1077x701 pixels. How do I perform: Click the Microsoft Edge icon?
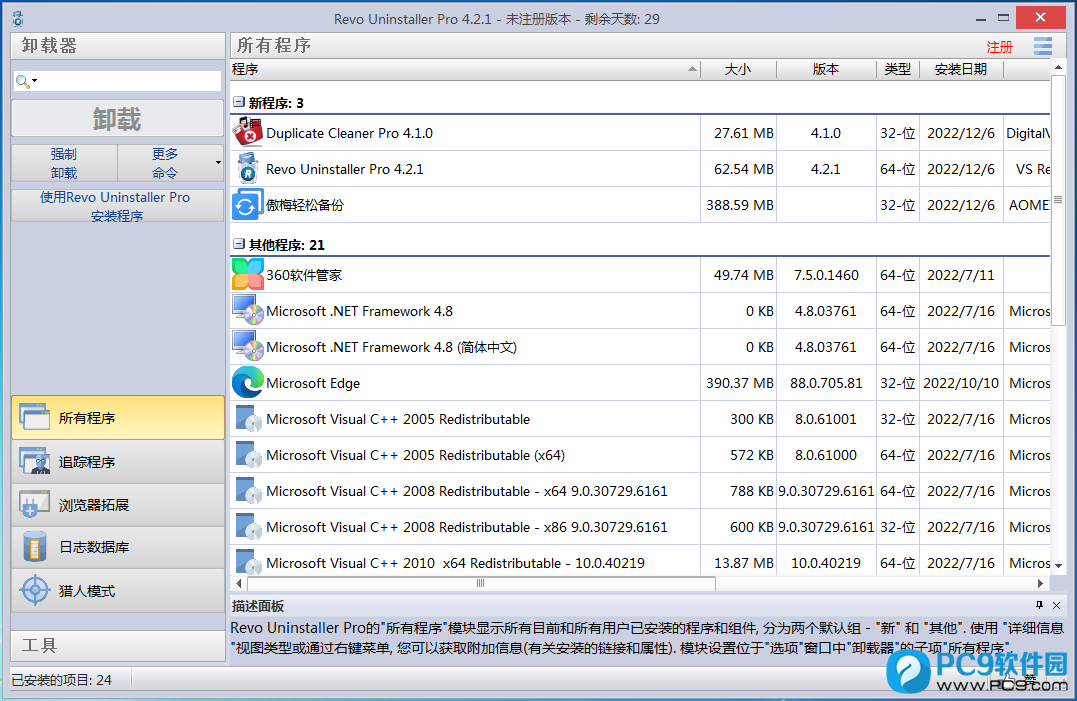247,382
